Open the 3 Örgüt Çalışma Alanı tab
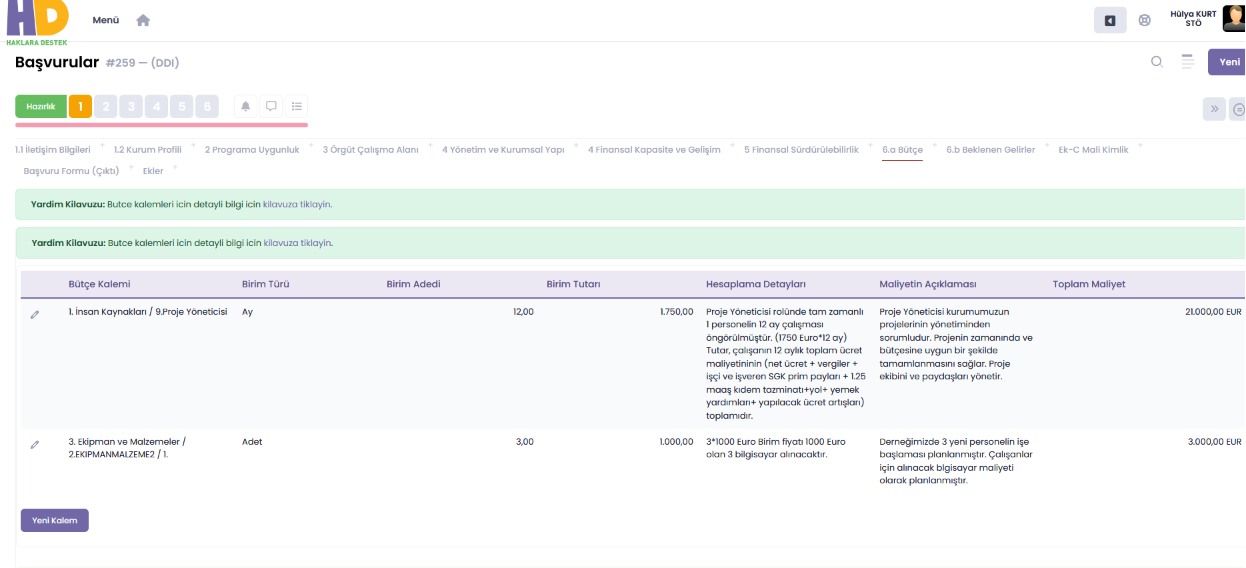Image resolution: width=1246 pixels, height=568 pixels. [370, 149]
